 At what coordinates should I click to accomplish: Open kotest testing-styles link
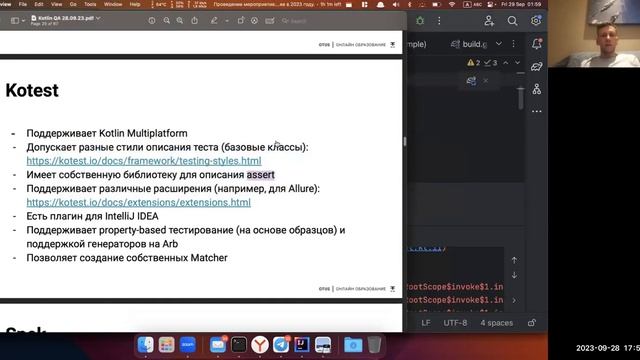tap(144, 161)
